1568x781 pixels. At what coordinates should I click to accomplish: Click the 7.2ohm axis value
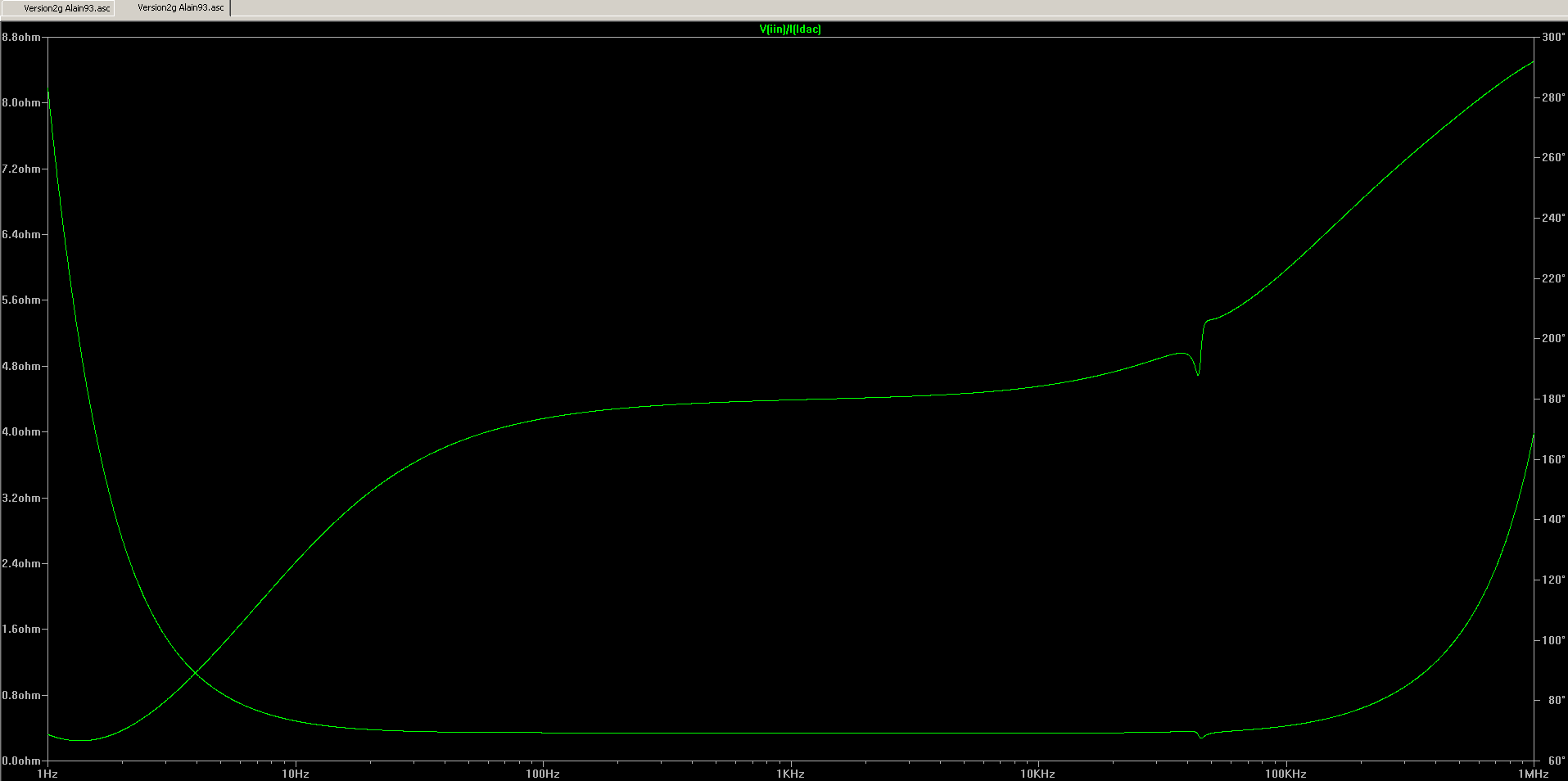point(20,169)
